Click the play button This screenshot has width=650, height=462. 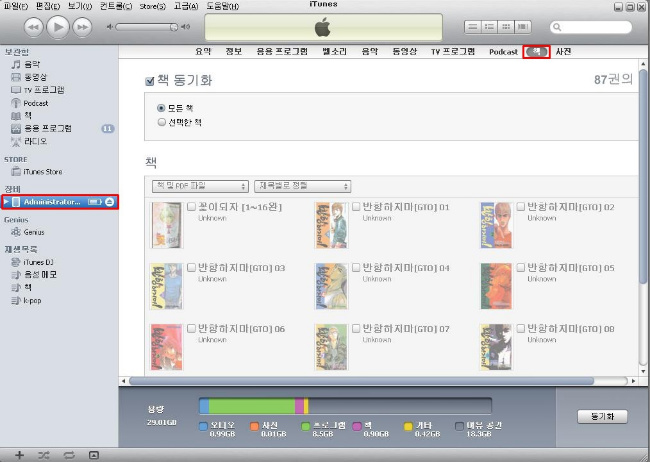click(58, 27)
